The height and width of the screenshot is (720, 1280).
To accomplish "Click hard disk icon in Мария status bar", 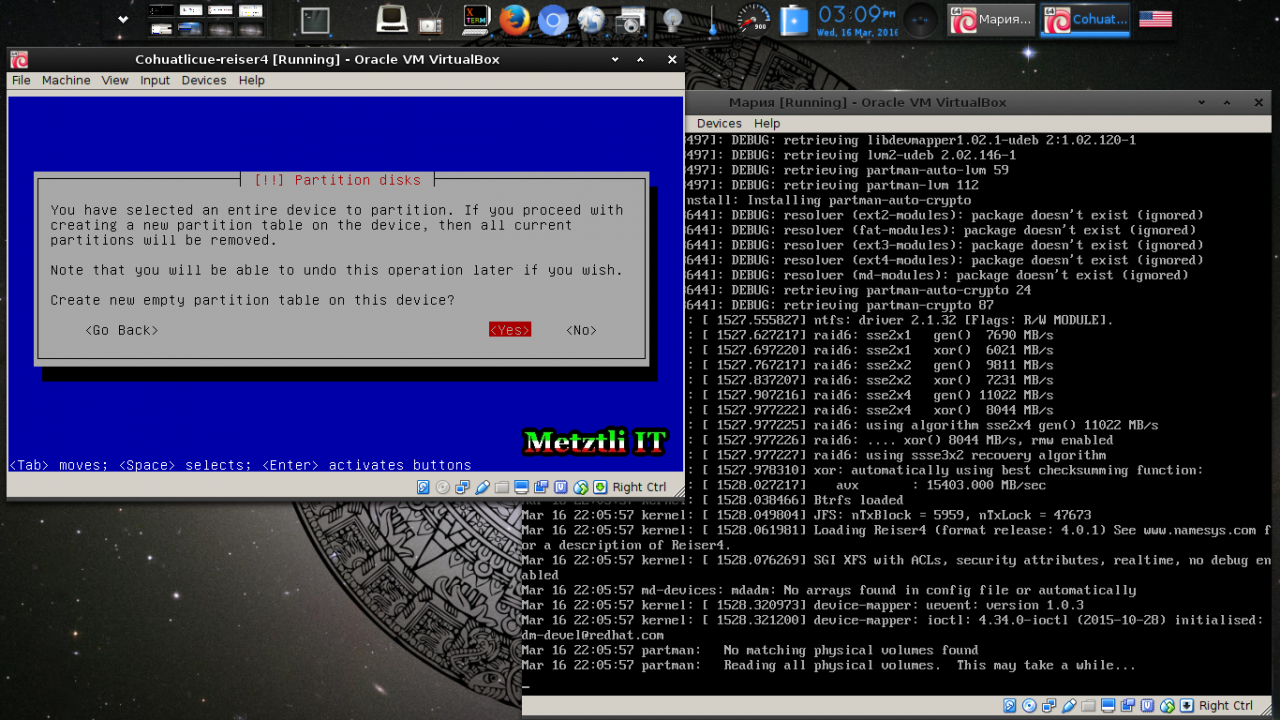I will point(1010,706).
